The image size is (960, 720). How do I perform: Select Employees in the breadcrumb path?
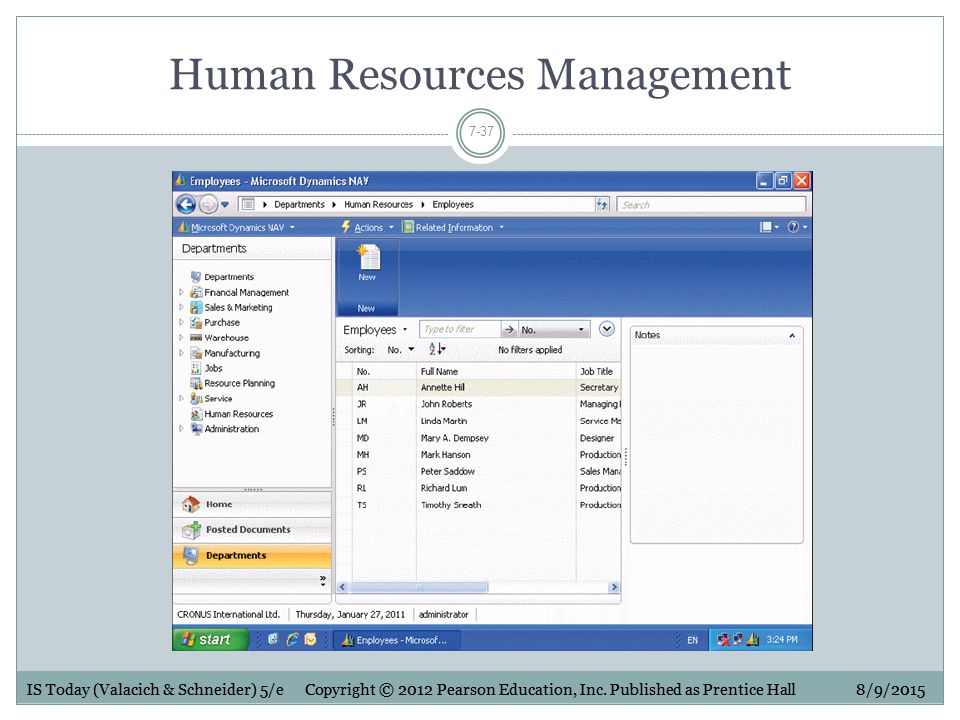452,204
